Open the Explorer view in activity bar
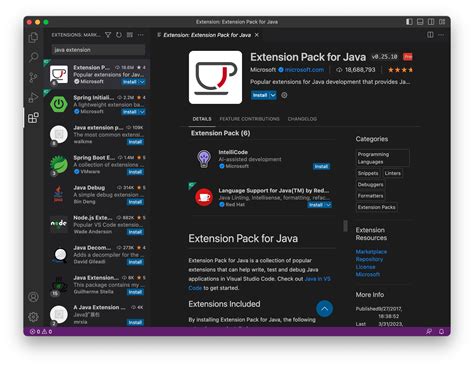Image resolution: width=474 pixels, height=367 pixels. coord(33,37)
